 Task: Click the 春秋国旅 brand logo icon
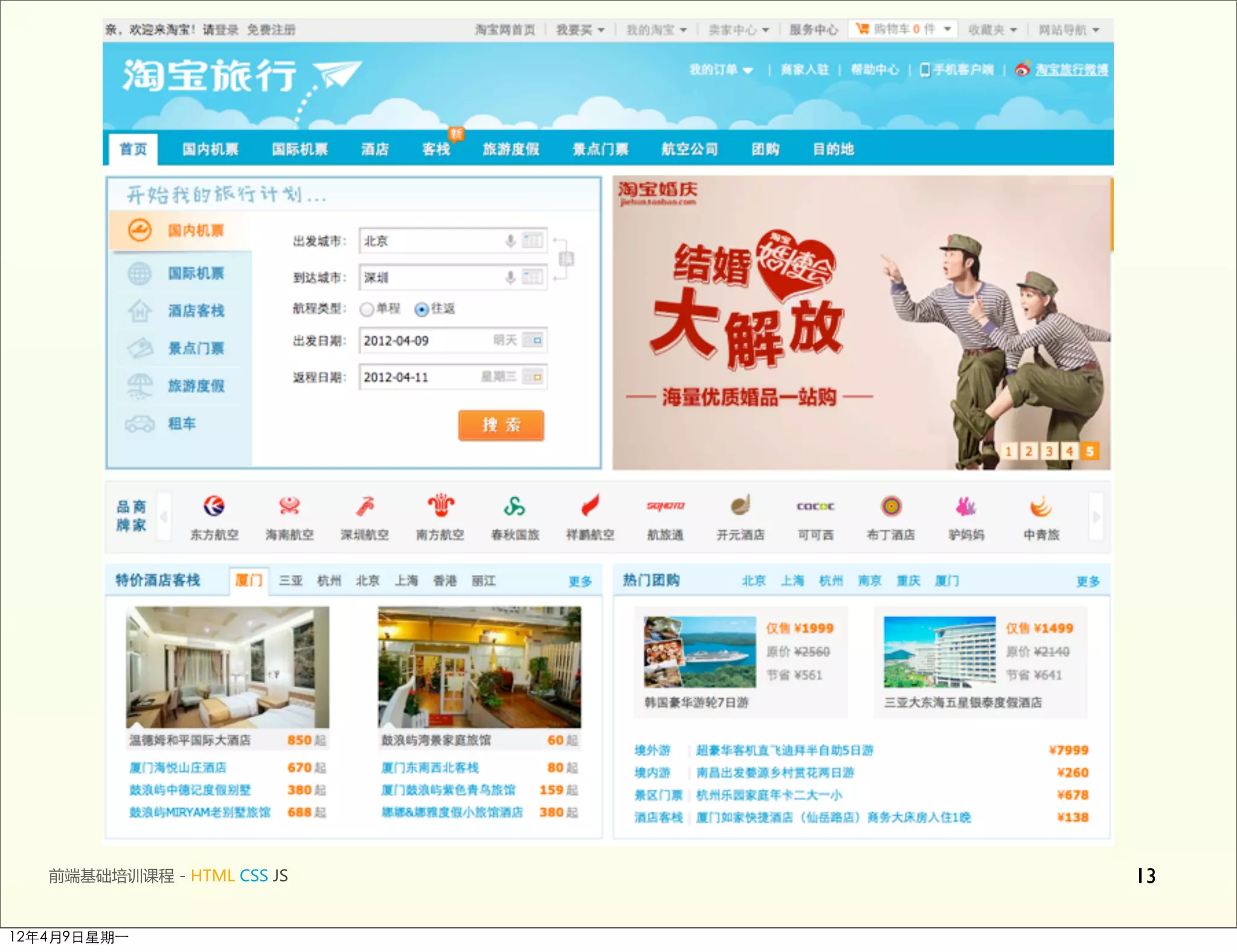[515, 506]
